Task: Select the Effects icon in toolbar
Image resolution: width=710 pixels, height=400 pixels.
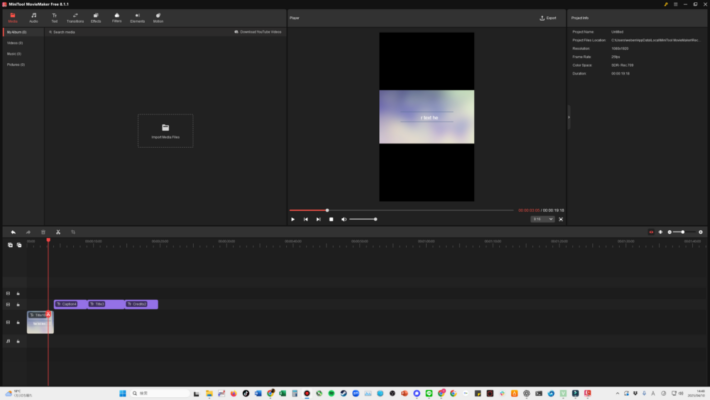Action: pyautogui.click(x=96, y=17)
